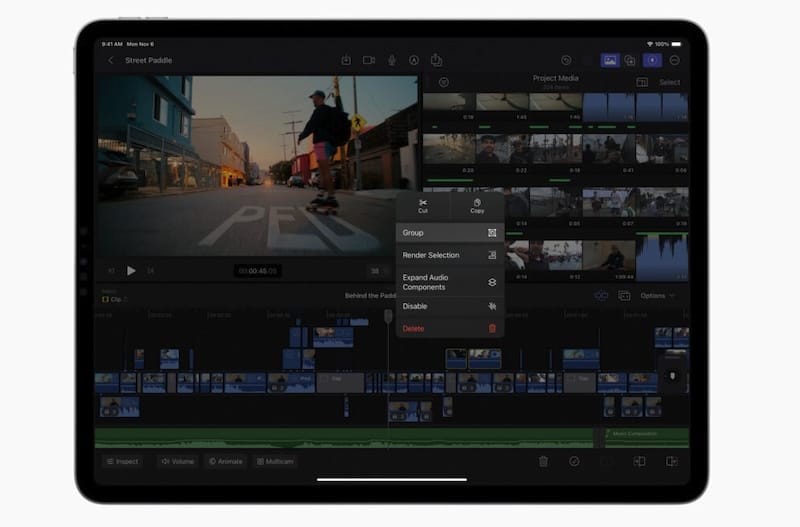The image size is (800, 527).
Task: Open the Animate button
Action: click(226, 461)
